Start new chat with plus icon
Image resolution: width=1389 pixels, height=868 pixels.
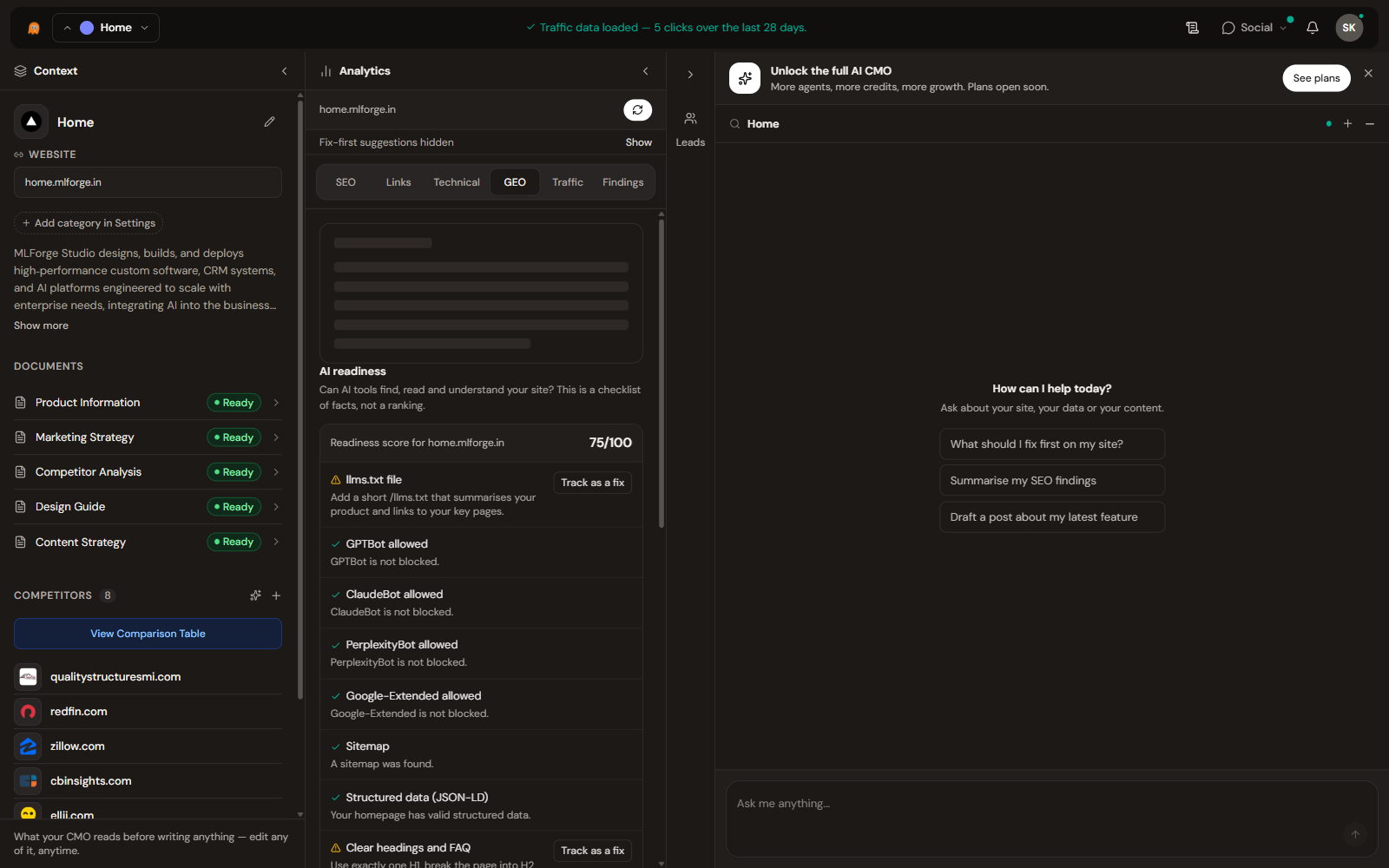tap(1348, 124)
